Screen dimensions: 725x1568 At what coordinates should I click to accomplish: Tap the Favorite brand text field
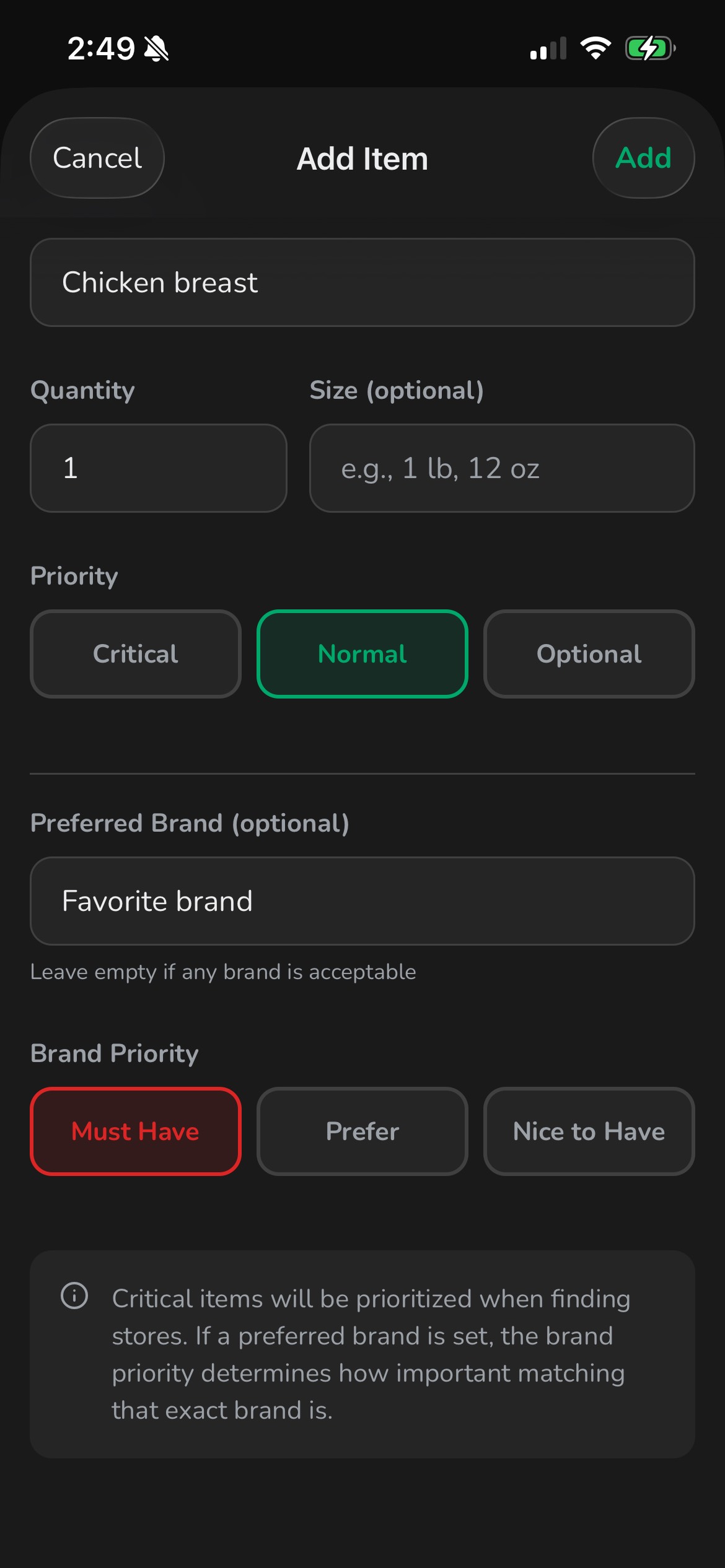[x=362, y=901]
